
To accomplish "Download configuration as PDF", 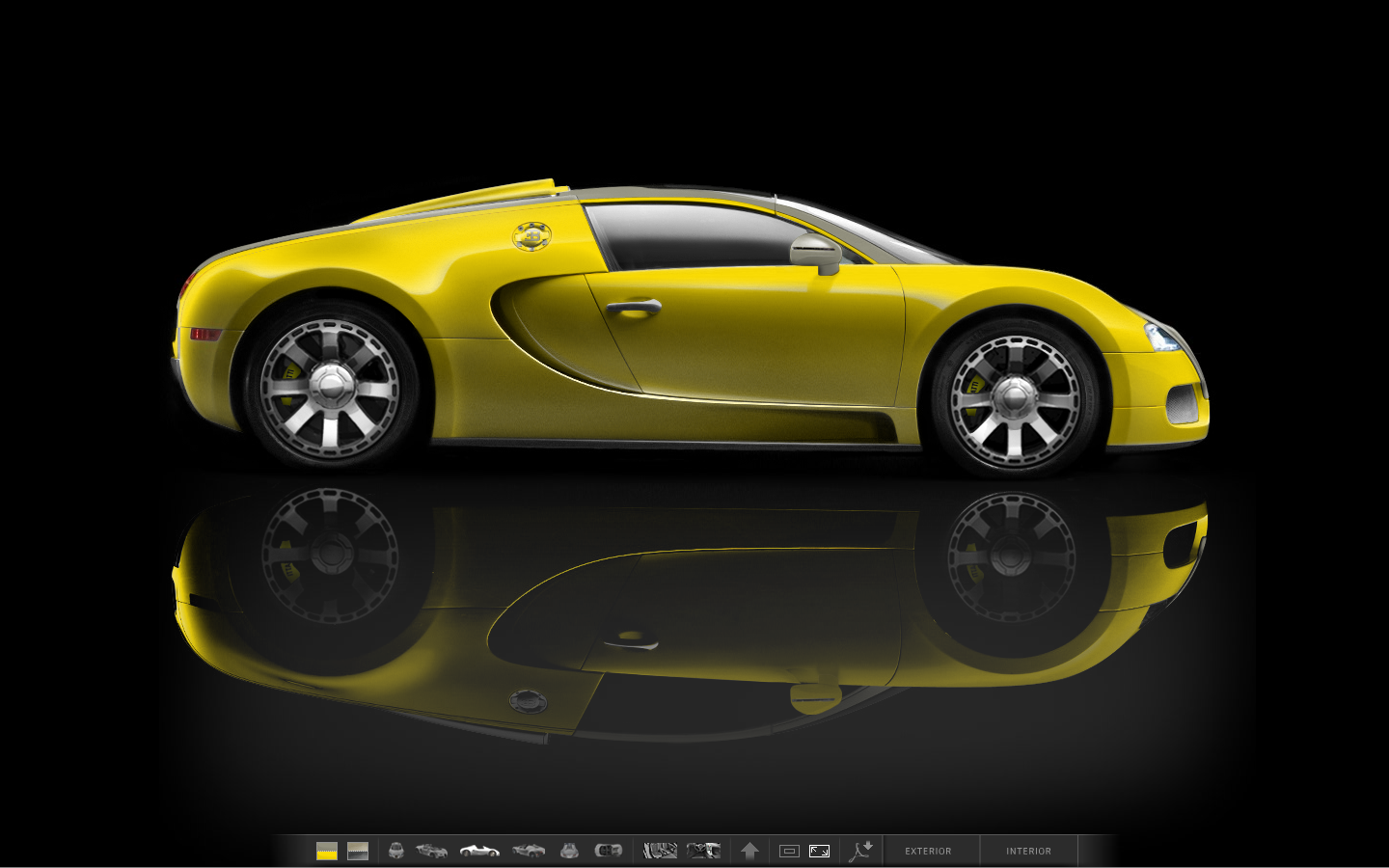I will point(860,851).
